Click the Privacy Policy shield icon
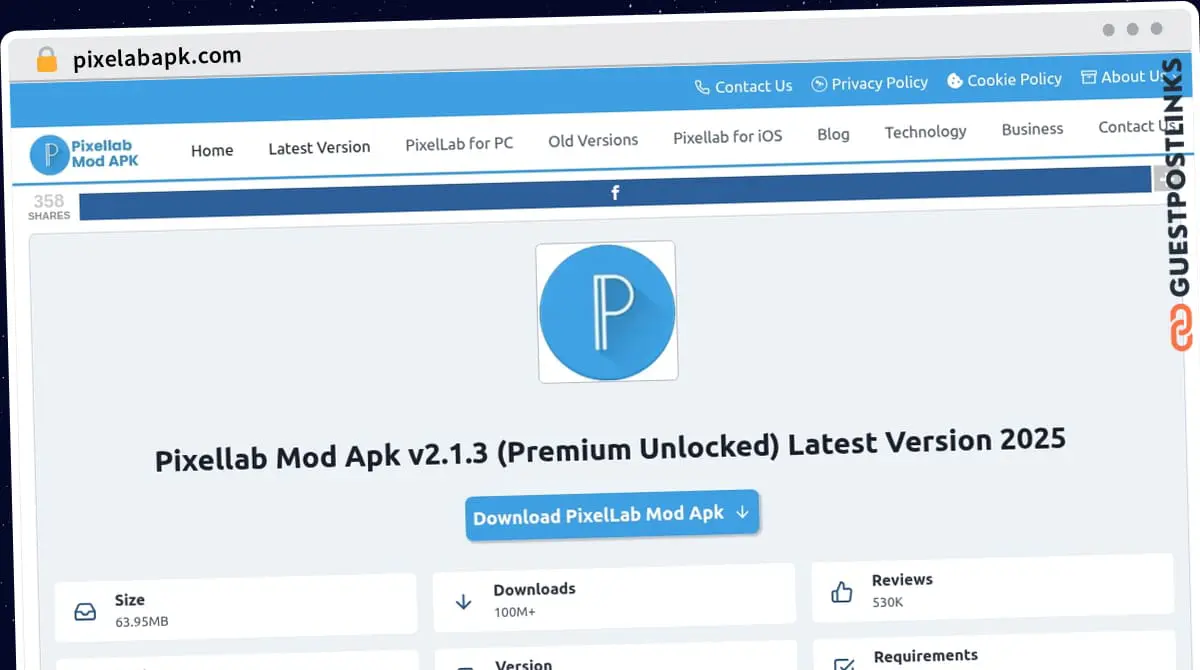Image resolution: width=1200 pixels, height=670 pixels. [819, 84]
